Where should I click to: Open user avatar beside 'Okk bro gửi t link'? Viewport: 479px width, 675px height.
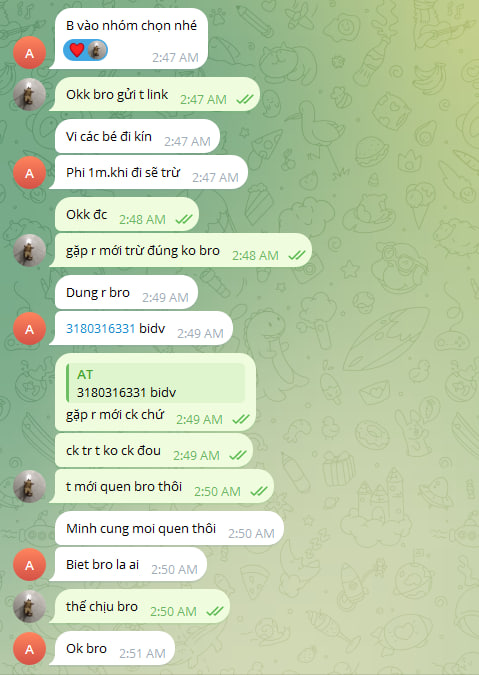tap(29, 95)
